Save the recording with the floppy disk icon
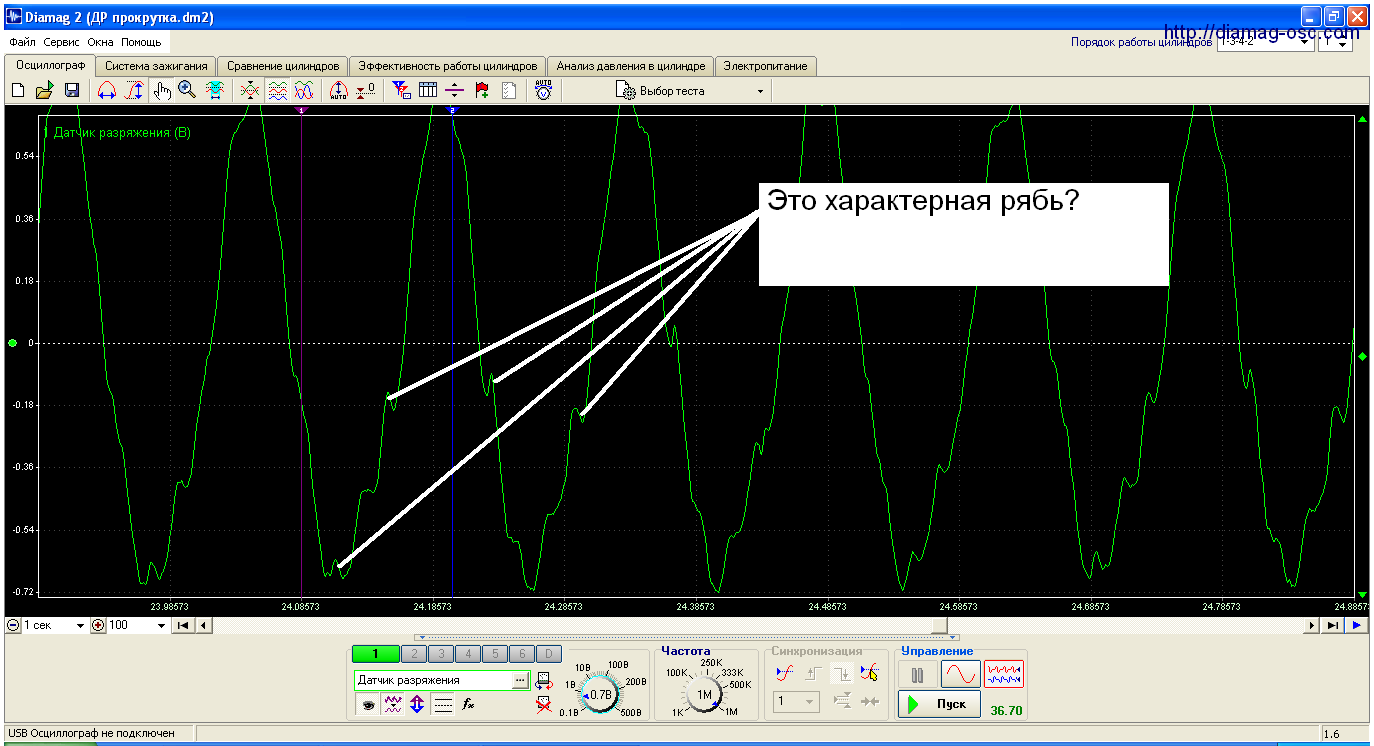The image size is (1374, 746). 72,91
